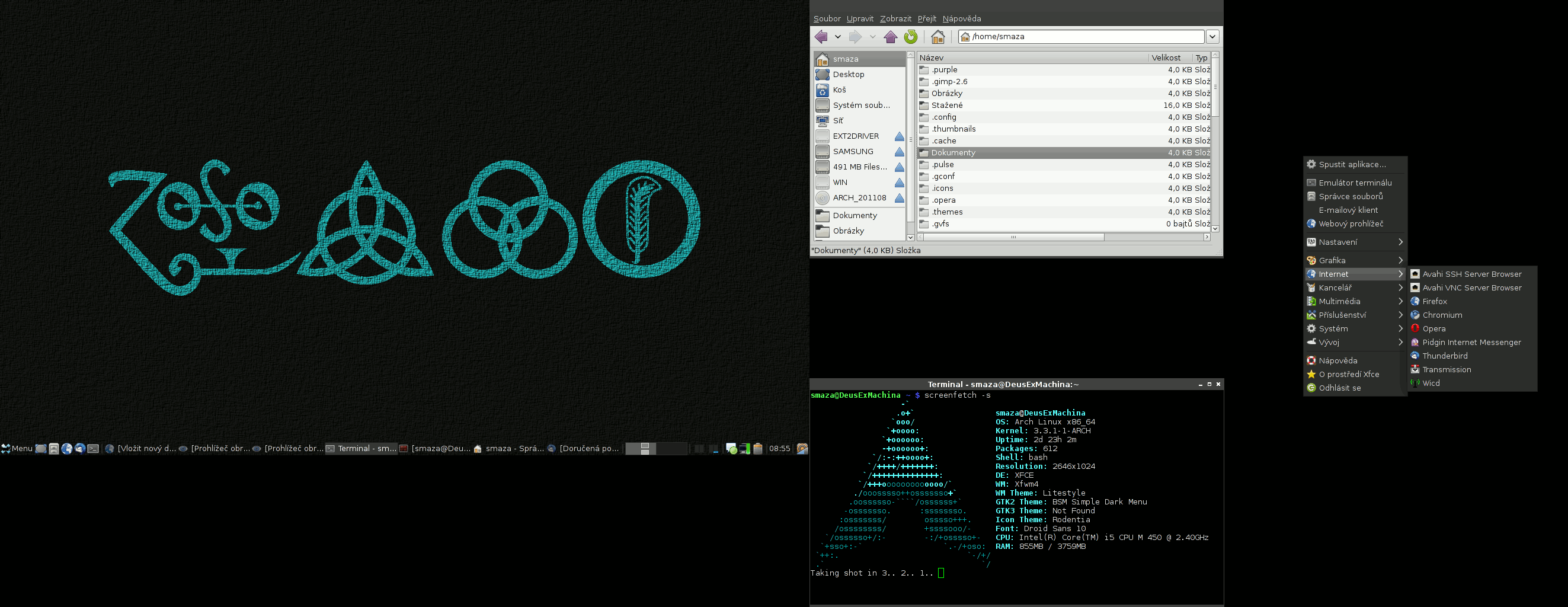The image size is (1568, 607).
Task: Open the Upravit menu
Action: coord(859,19)
